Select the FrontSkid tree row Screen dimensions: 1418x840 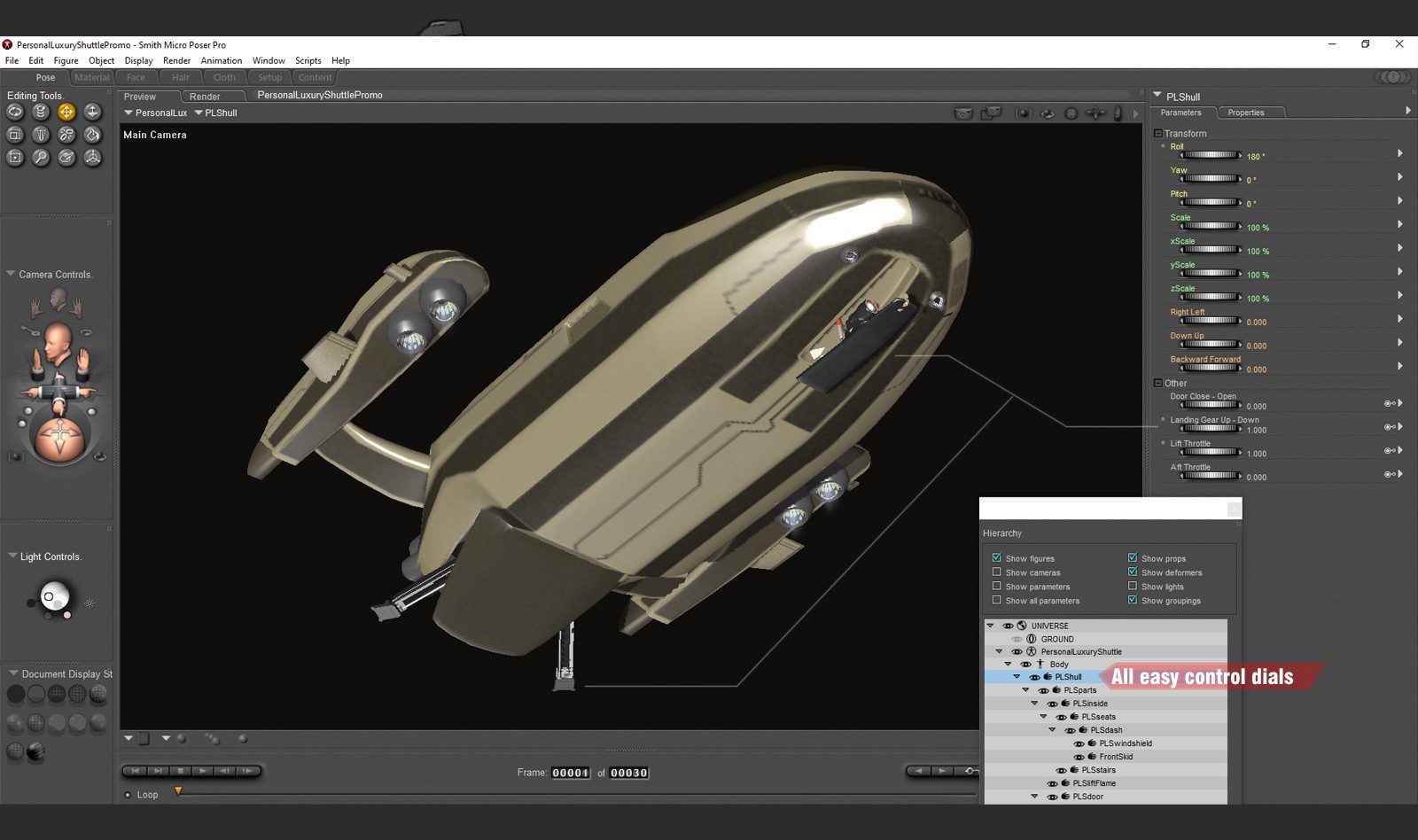pos(1106,757)
